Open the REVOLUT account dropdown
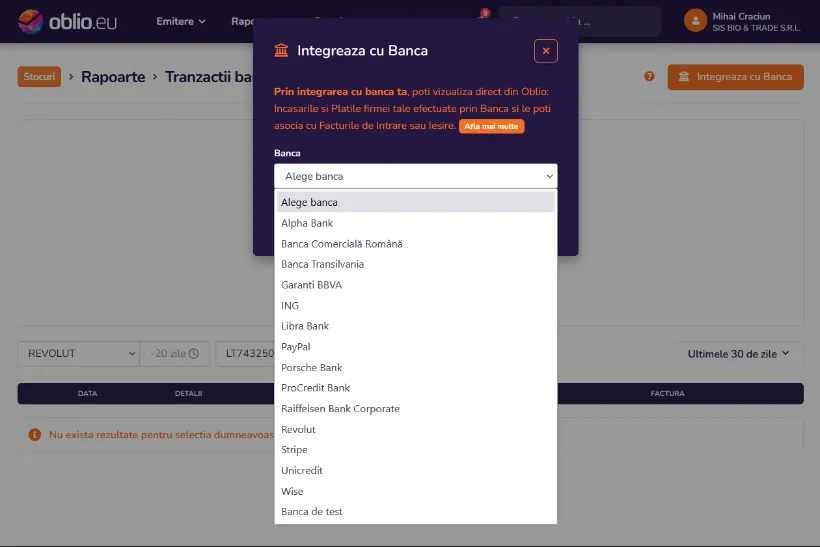This screenshot has height=547, width=820. [x=78, y=354]
